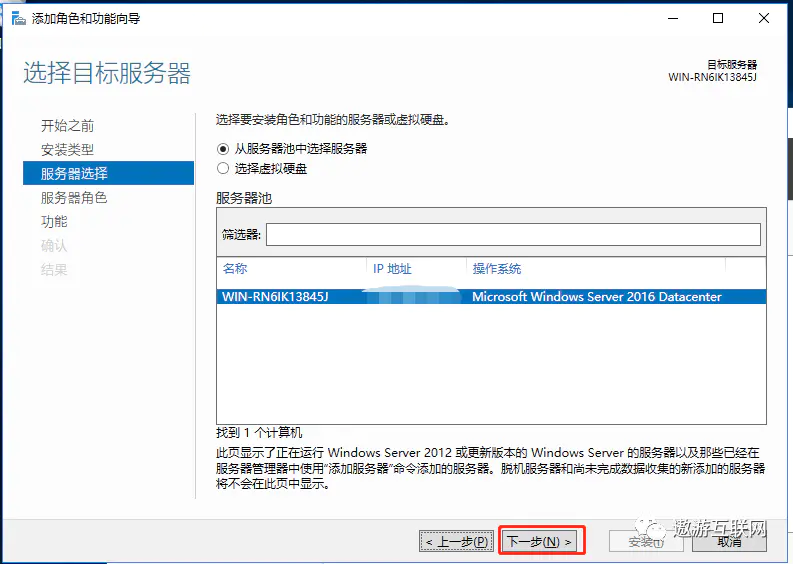
Task: Maximize the wizard window
Action: click(x=718, y=18)
